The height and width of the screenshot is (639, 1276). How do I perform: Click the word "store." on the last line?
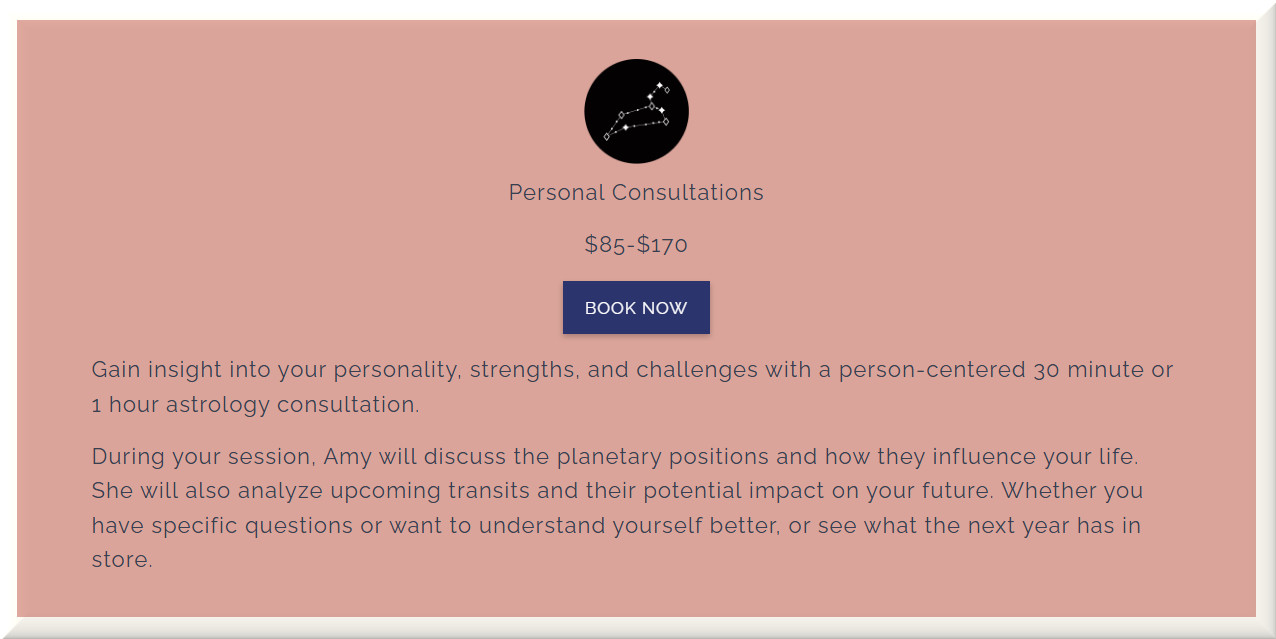pos(122,560)
